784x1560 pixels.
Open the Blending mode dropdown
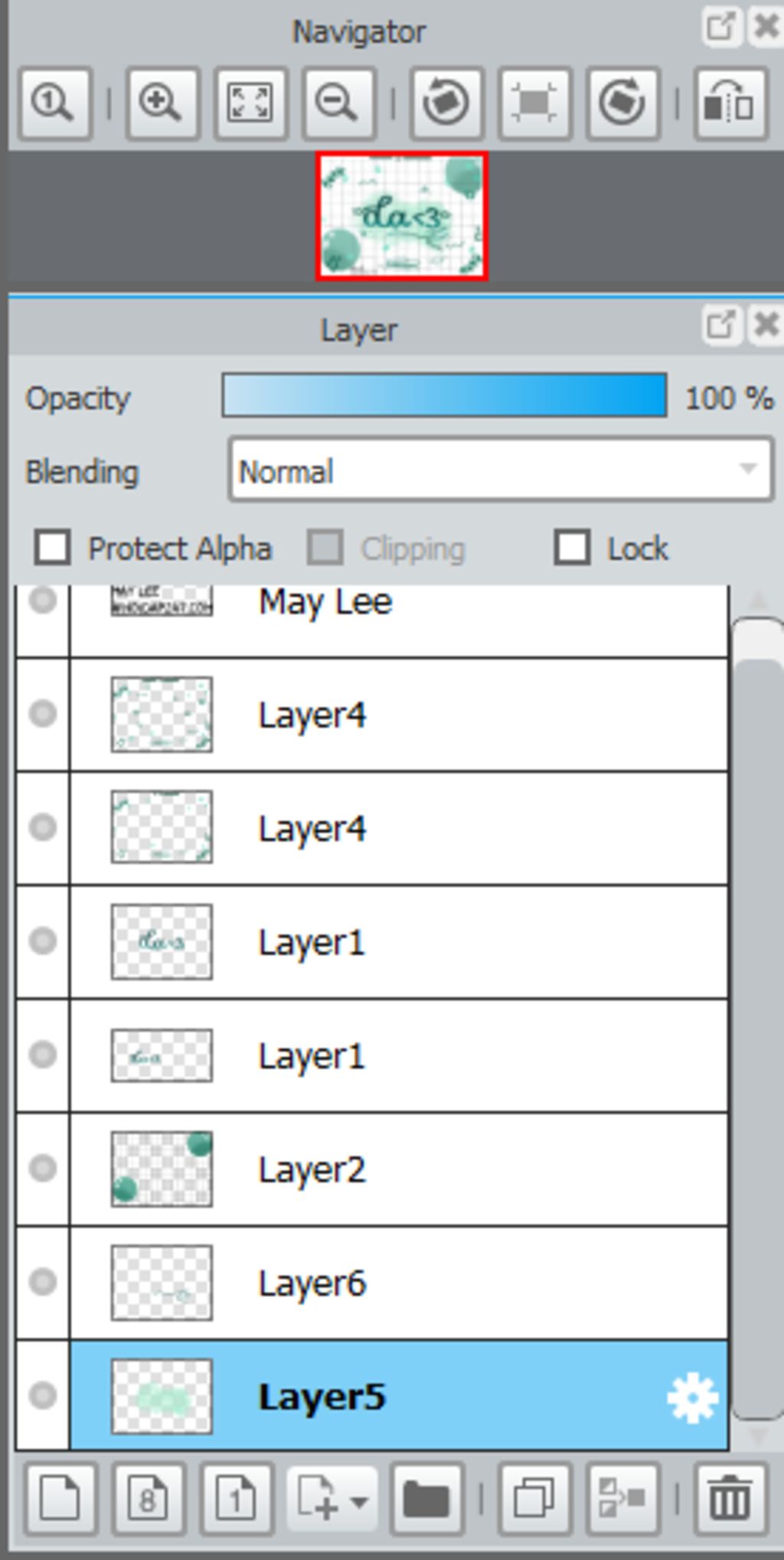[501, 471]
